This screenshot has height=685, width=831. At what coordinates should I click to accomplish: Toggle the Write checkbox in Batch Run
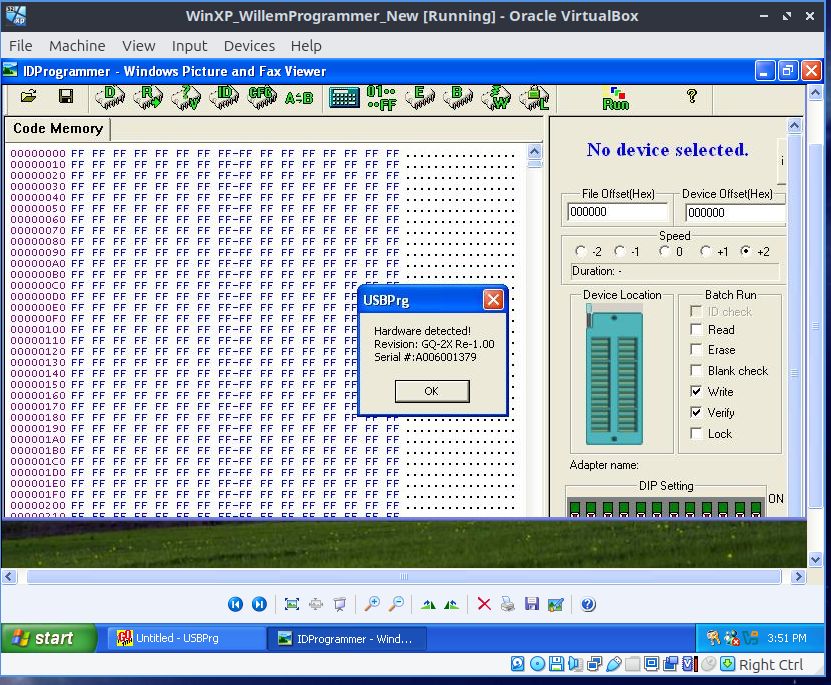[696, 392]
